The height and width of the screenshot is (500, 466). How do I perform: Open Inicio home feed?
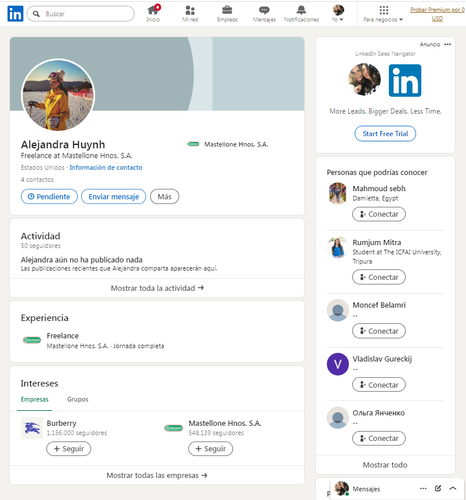153,14
